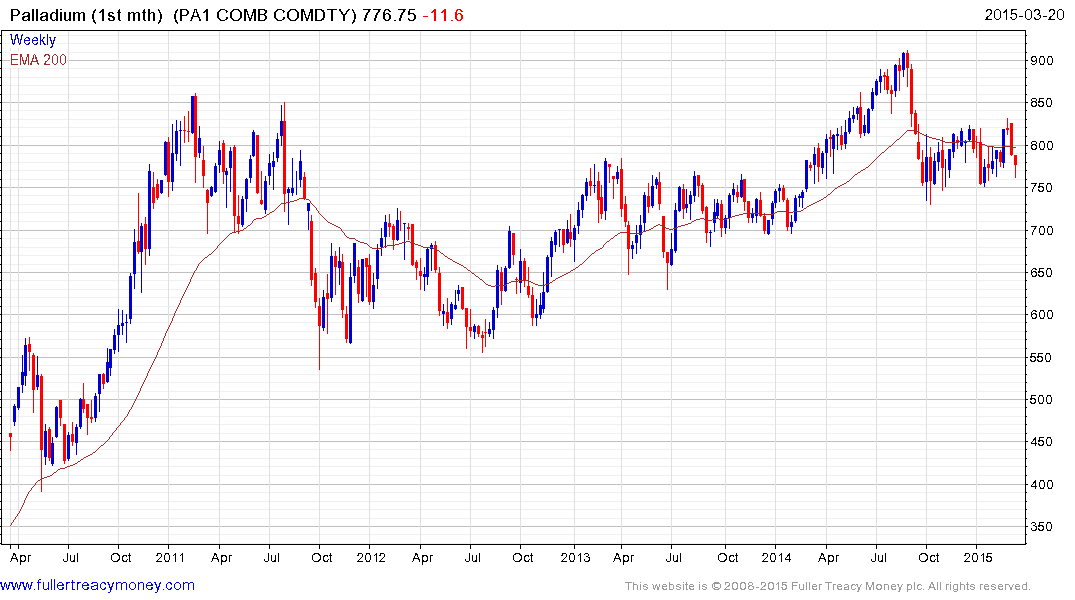Click the 650 price axis label
Screen dimensions: 1075x600
point(1042,273)
